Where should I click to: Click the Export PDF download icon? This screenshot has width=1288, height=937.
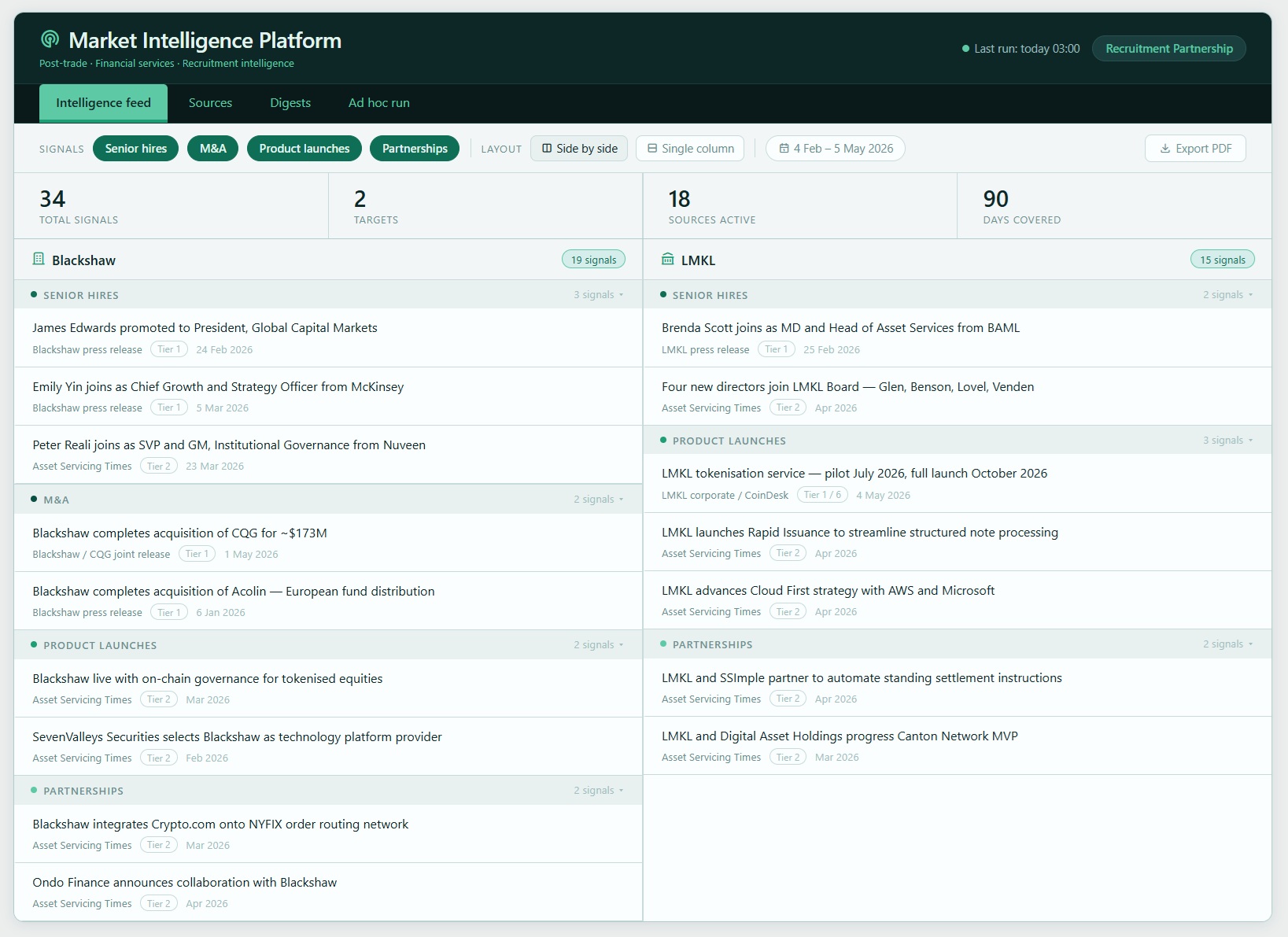point(1164,149)
